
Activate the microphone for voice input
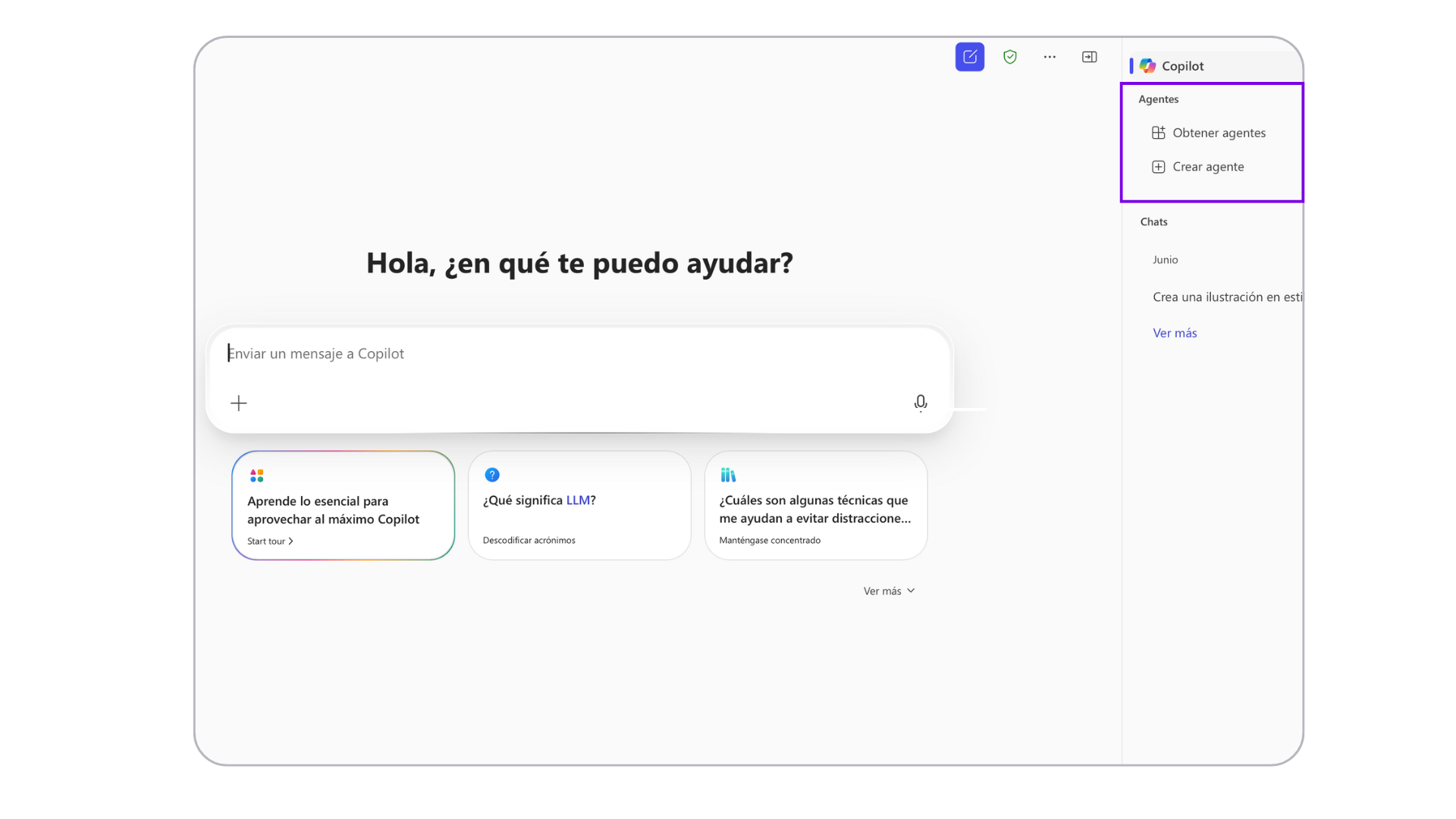921,403
